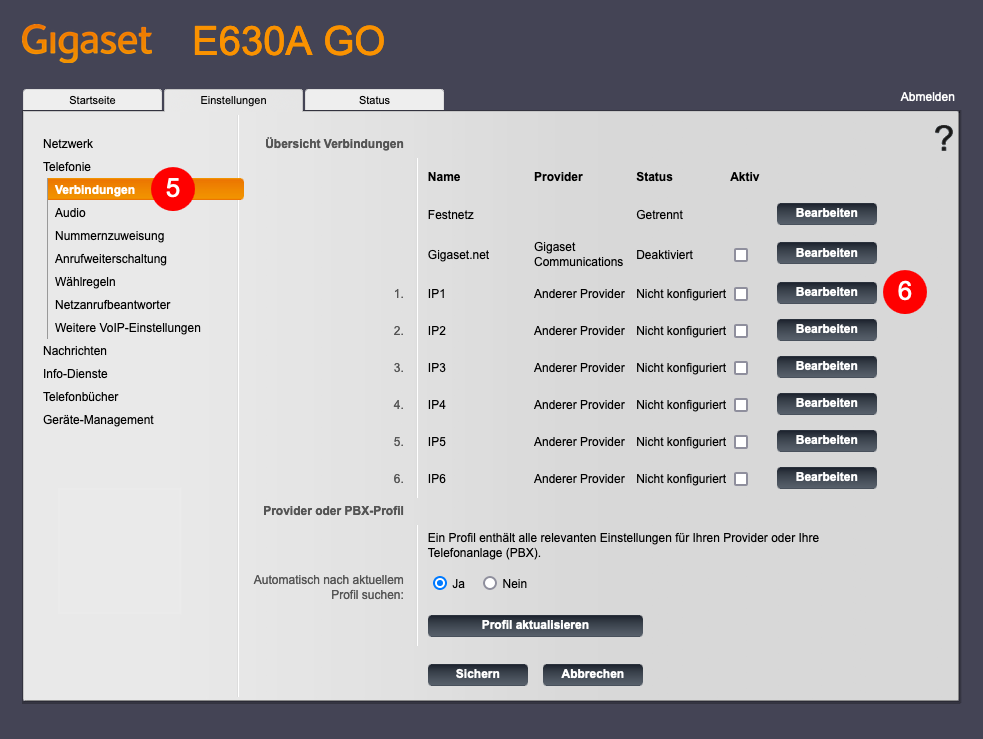983x739 pixels.
Task: Click the E630A GO model title
Action: tap(288, 41)
